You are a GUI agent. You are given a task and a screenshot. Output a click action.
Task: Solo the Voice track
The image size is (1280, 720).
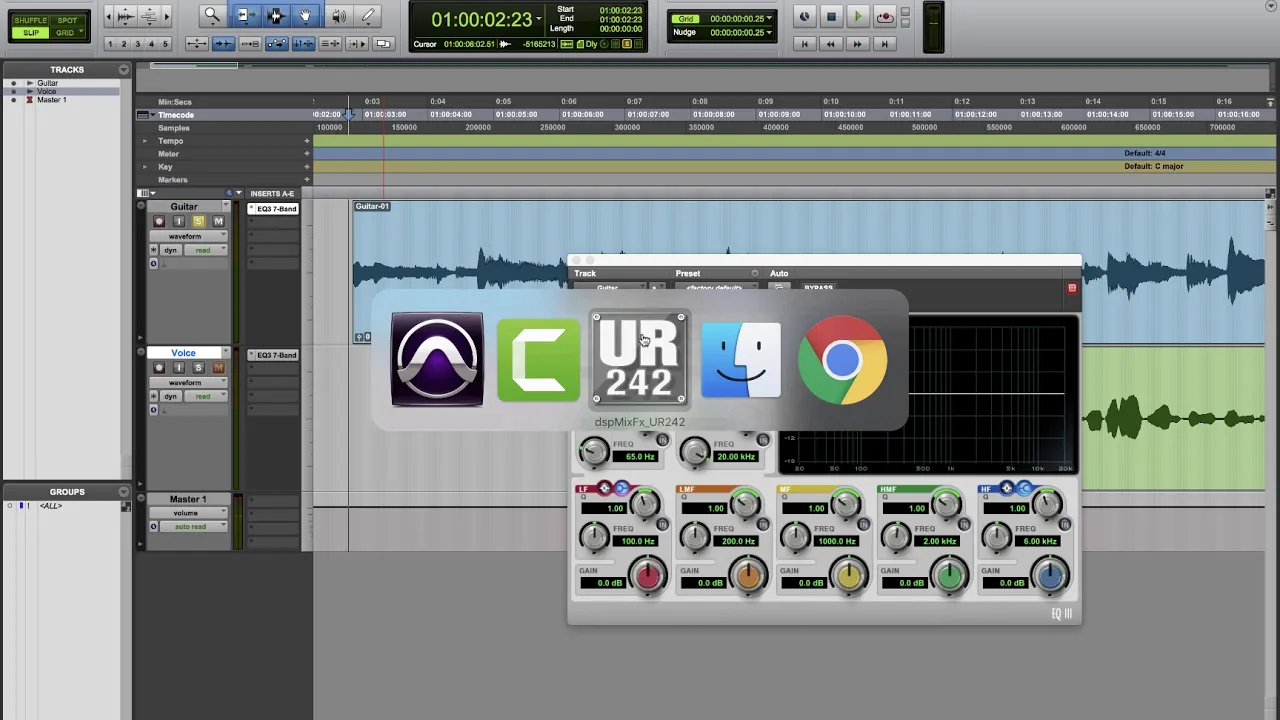coord(198,368)
